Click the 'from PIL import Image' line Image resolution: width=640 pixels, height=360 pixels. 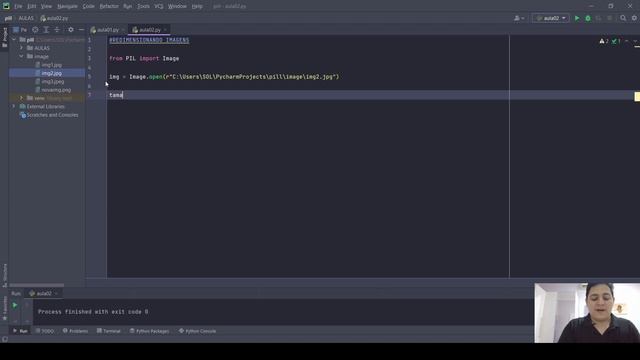(144, 58)
